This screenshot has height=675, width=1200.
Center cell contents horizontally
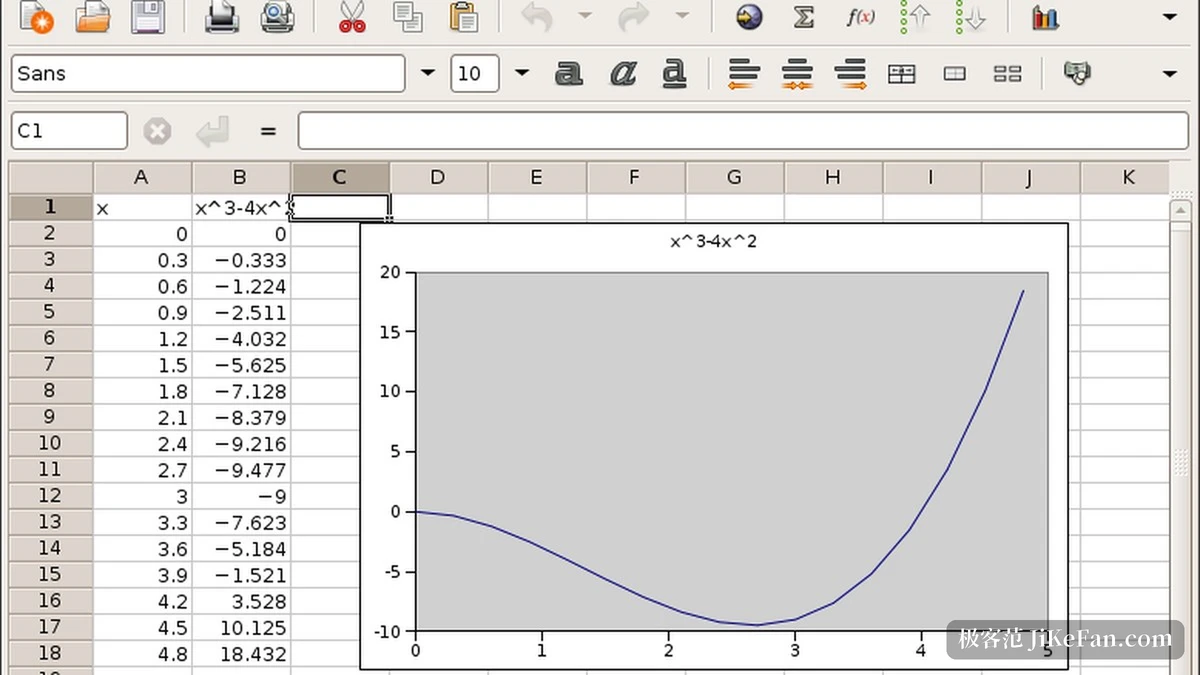coord(797,73)
